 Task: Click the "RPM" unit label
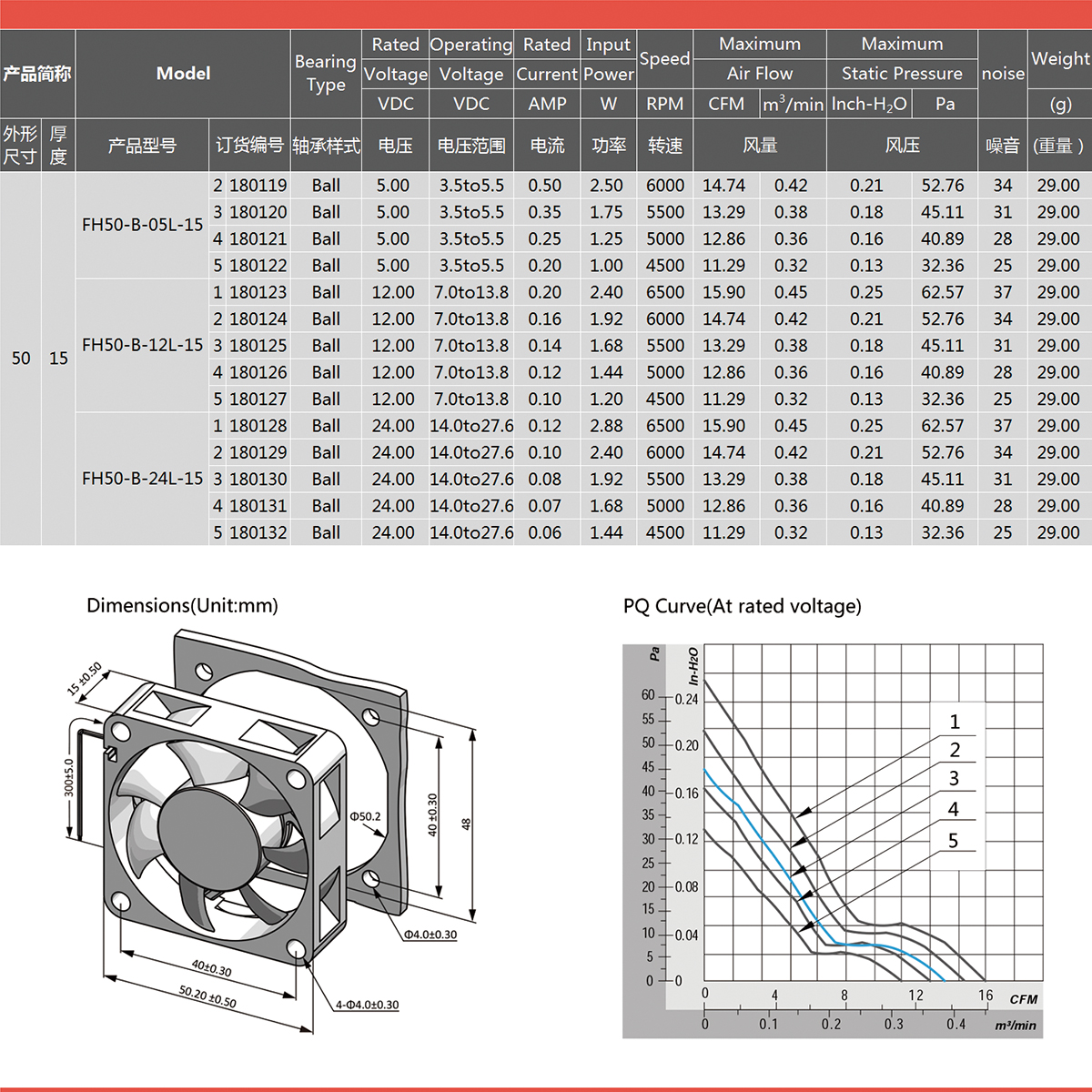[x=664, y=104]
